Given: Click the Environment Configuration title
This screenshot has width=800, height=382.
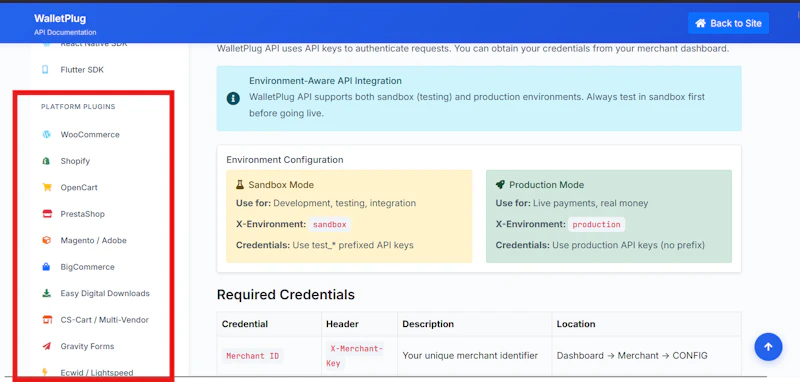Looking at the screenshot, I should tap(285, 160).
